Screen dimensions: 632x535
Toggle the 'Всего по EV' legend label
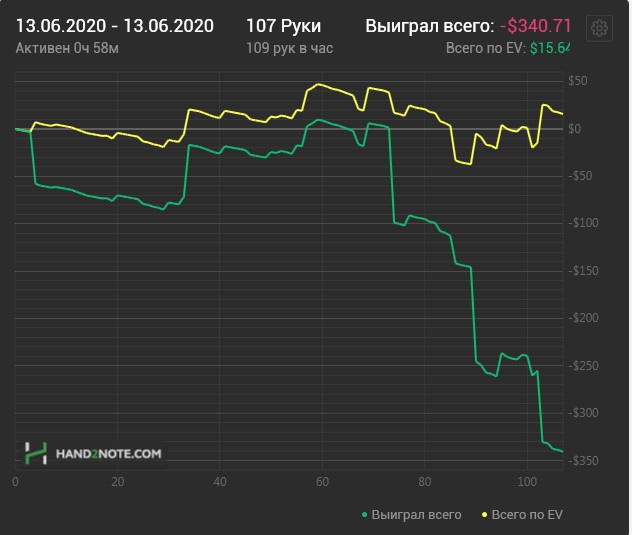tap(527, 515)
